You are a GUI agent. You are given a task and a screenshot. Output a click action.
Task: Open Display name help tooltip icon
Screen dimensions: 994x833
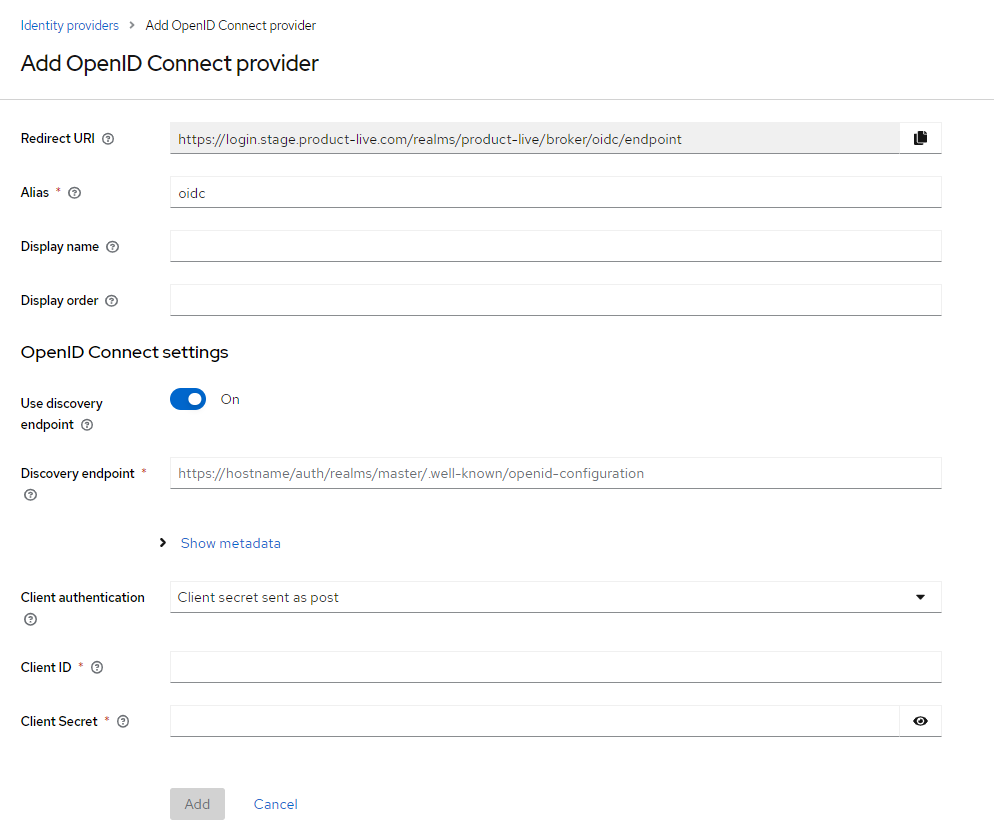pyautogui.click(x=112, y=247)
